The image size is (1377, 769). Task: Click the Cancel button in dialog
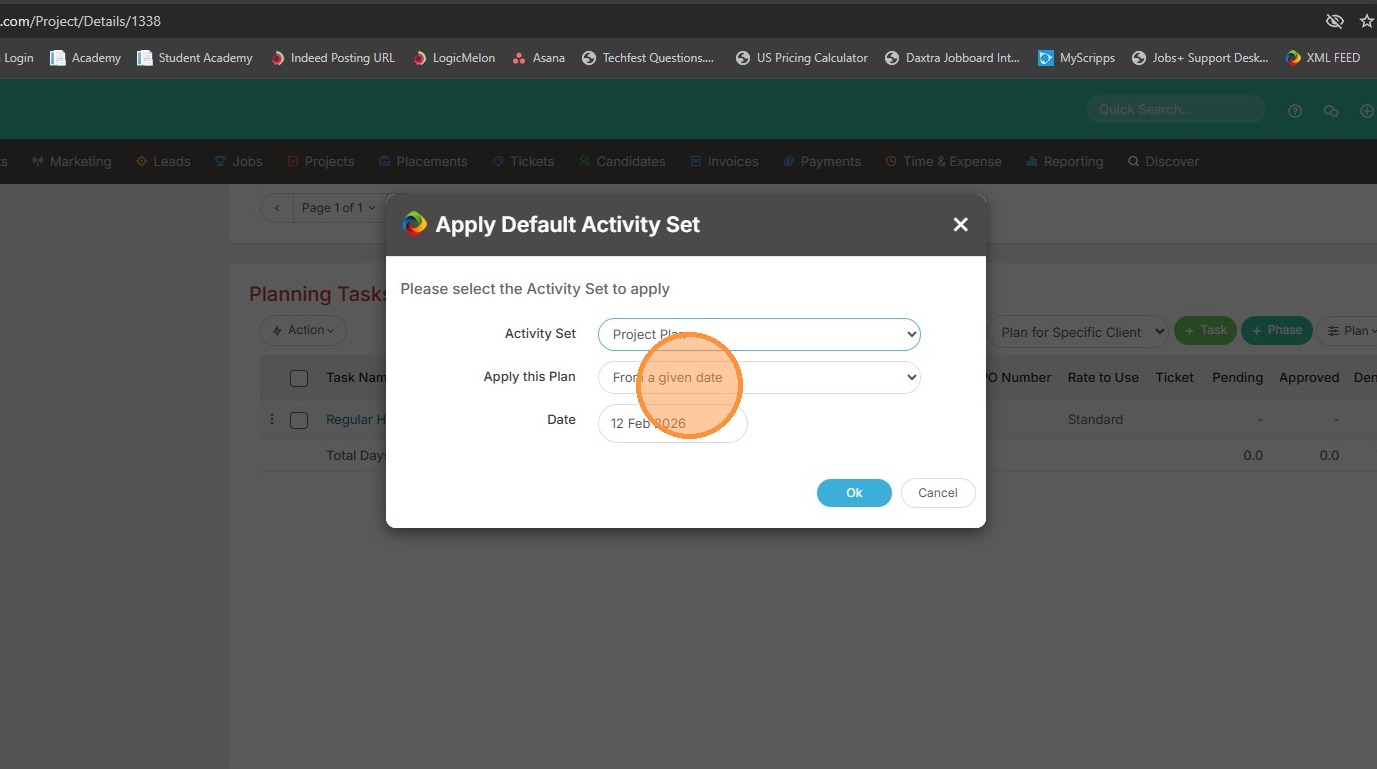(x=938, y=493)
